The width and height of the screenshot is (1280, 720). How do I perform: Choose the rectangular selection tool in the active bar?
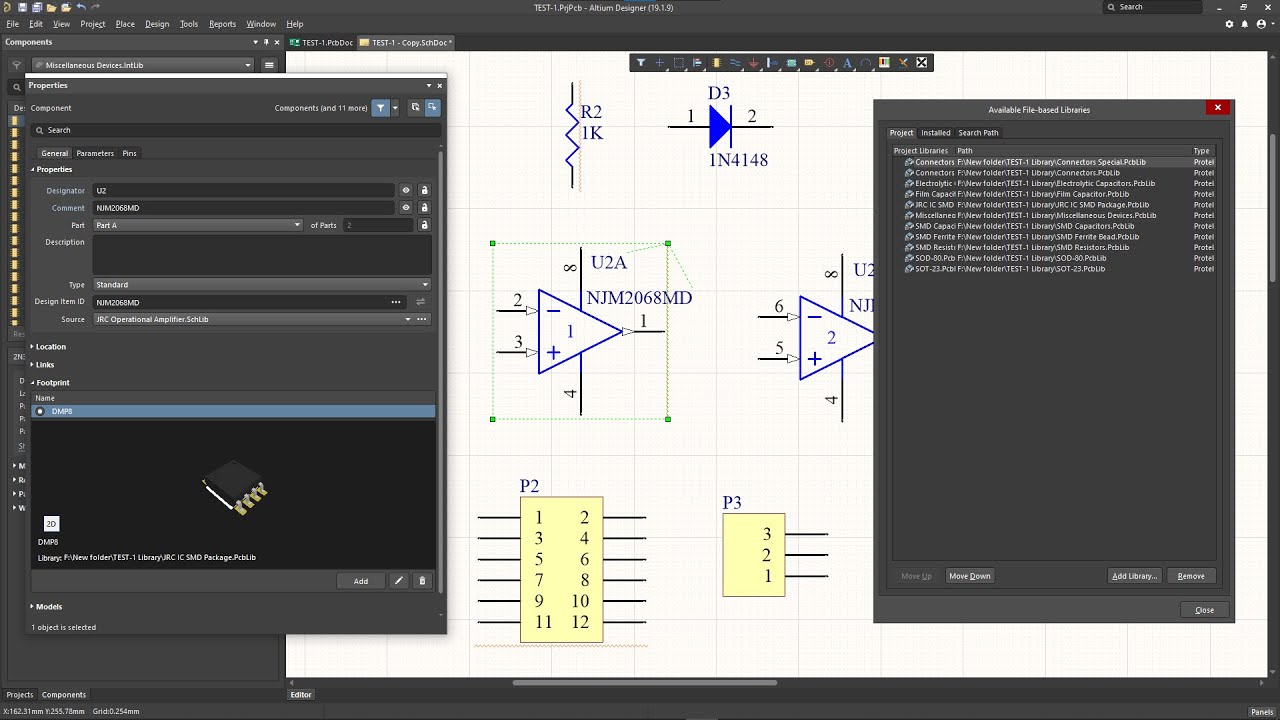coord(678,62)
